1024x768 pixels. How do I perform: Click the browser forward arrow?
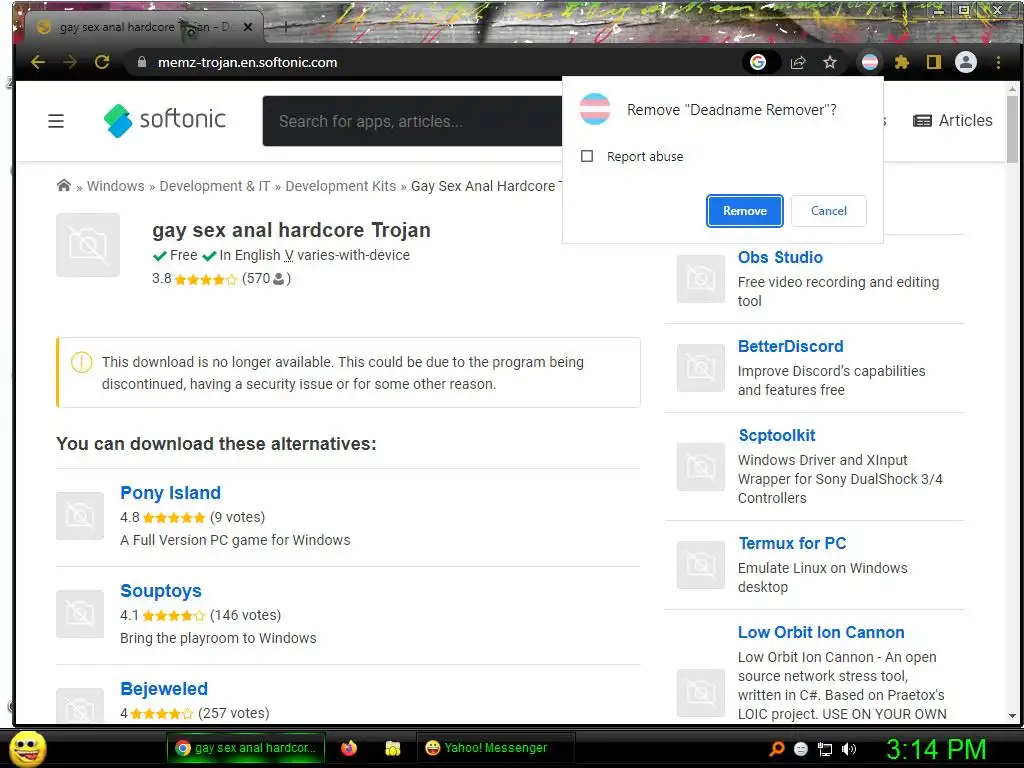pyautogui.click(x=70, y=63)
